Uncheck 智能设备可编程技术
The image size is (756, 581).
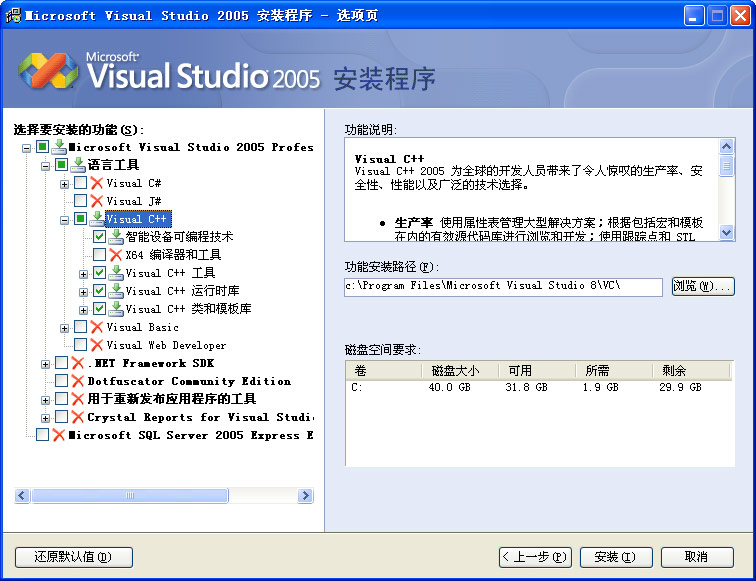point(99,236)
